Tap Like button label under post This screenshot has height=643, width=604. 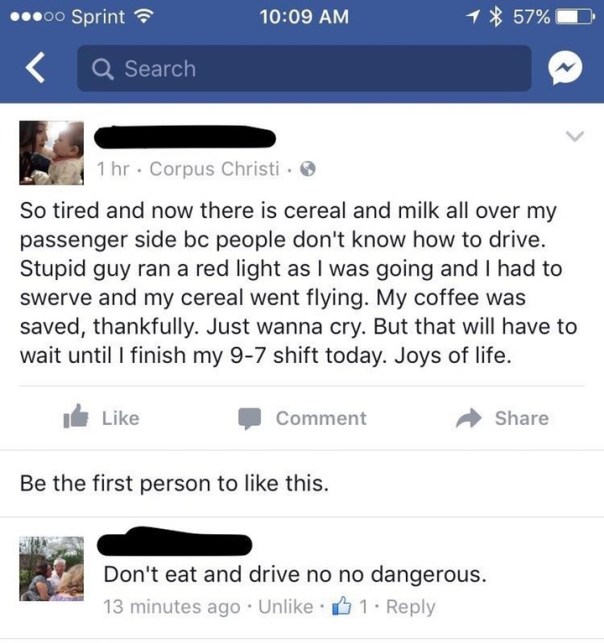pyautogui.click(x=121, y=418)
